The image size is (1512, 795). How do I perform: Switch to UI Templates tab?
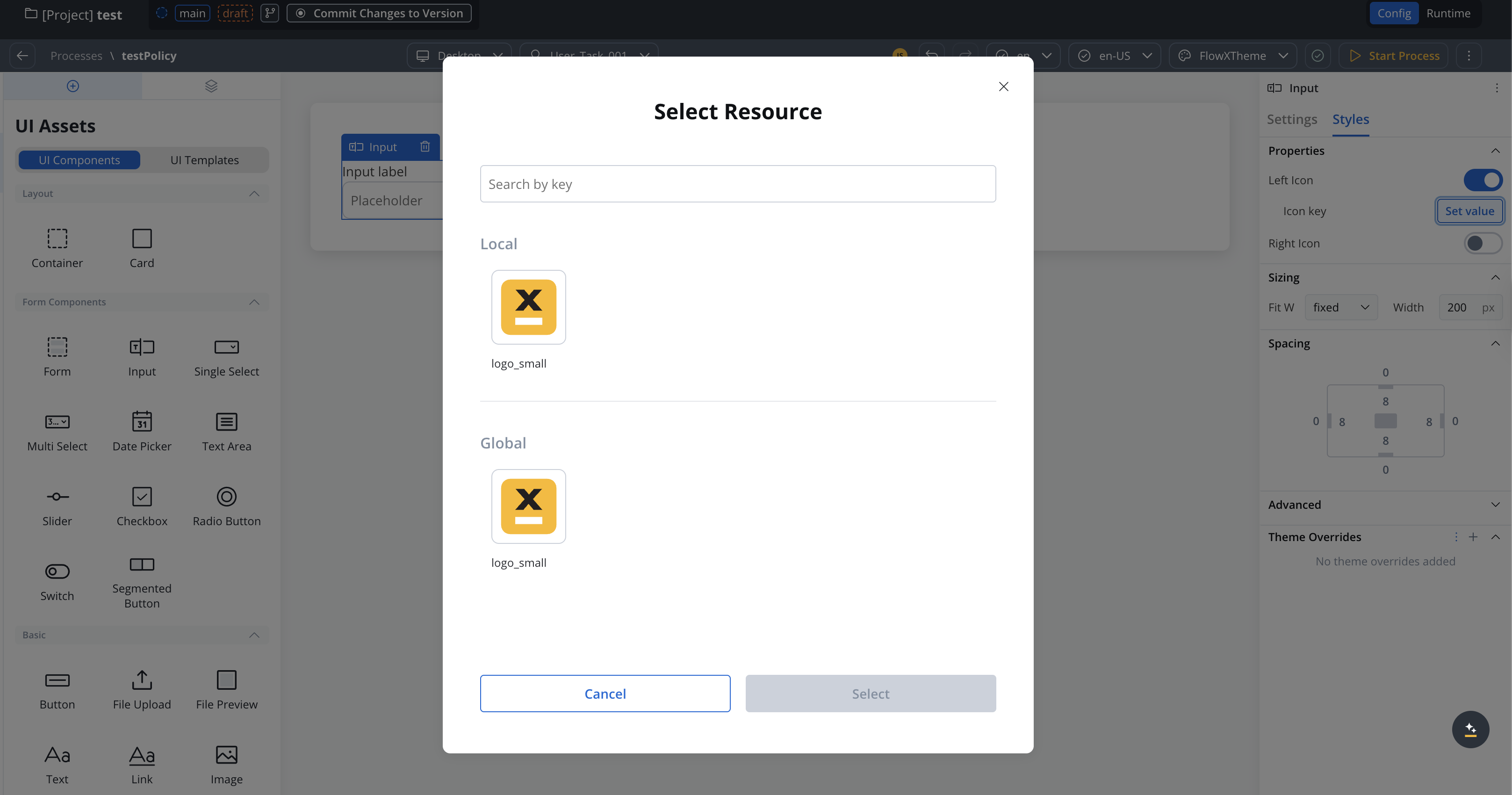point(204,160)
